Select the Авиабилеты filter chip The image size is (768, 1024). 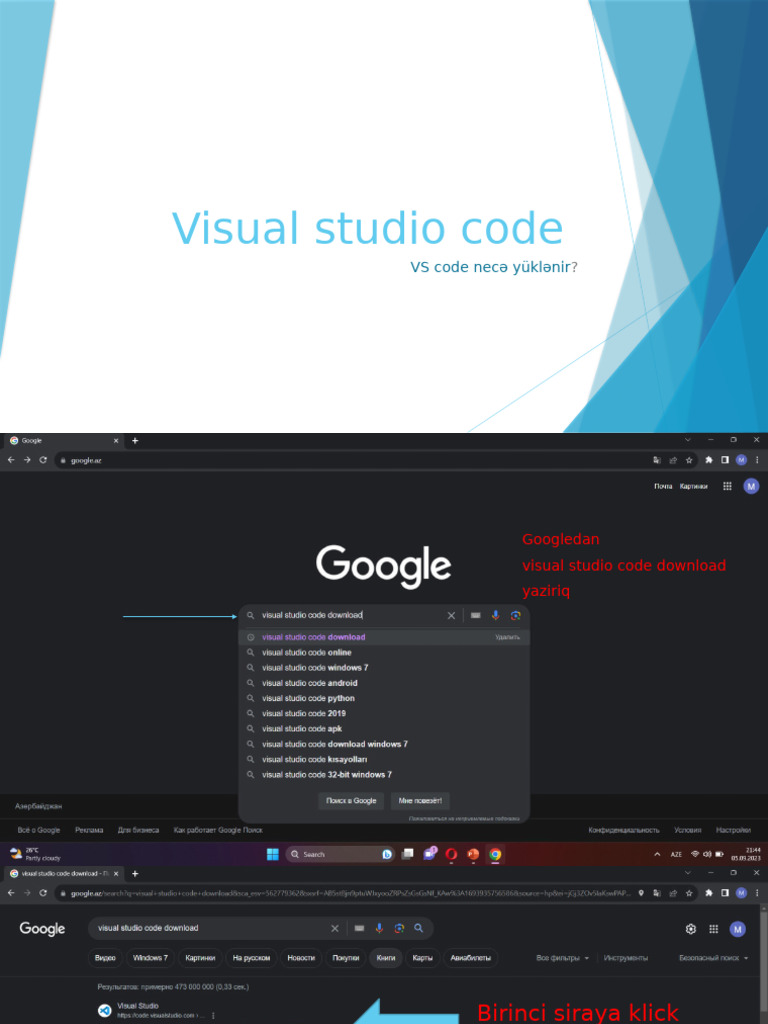pos(471,958)
